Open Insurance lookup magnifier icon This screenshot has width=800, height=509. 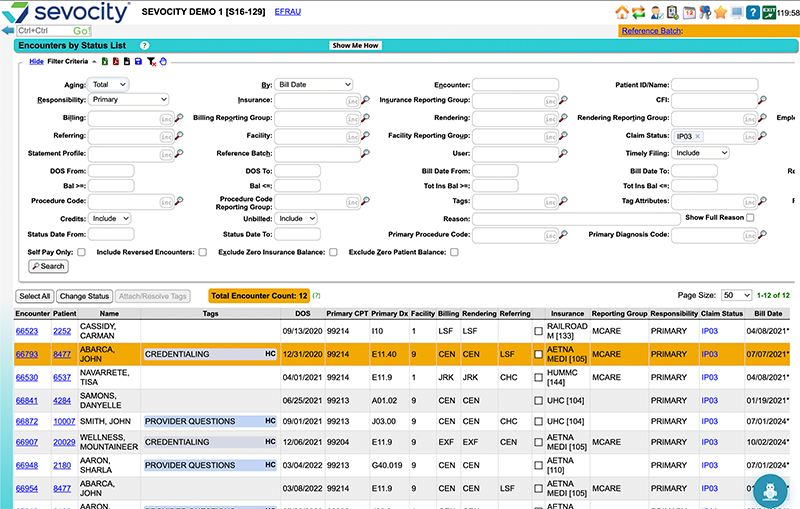click(x=365, y=100)
